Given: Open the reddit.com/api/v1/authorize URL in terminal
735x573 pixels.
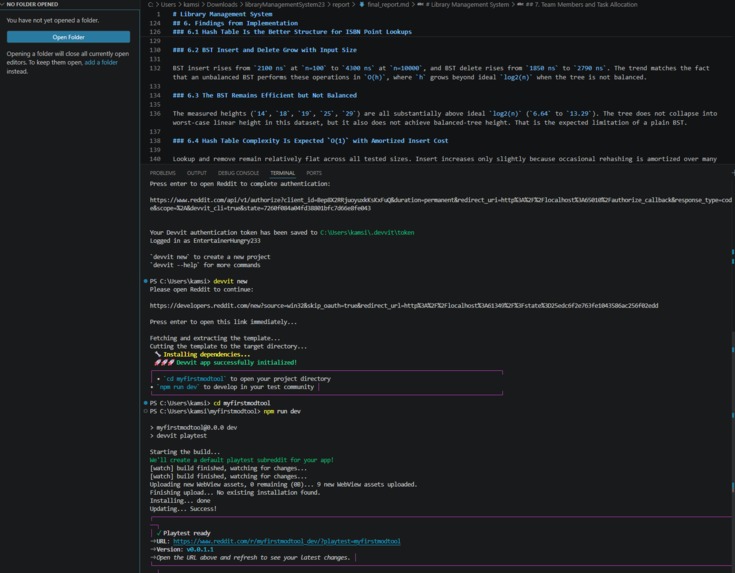Looking at the screenshot, I should click(441, 204).
